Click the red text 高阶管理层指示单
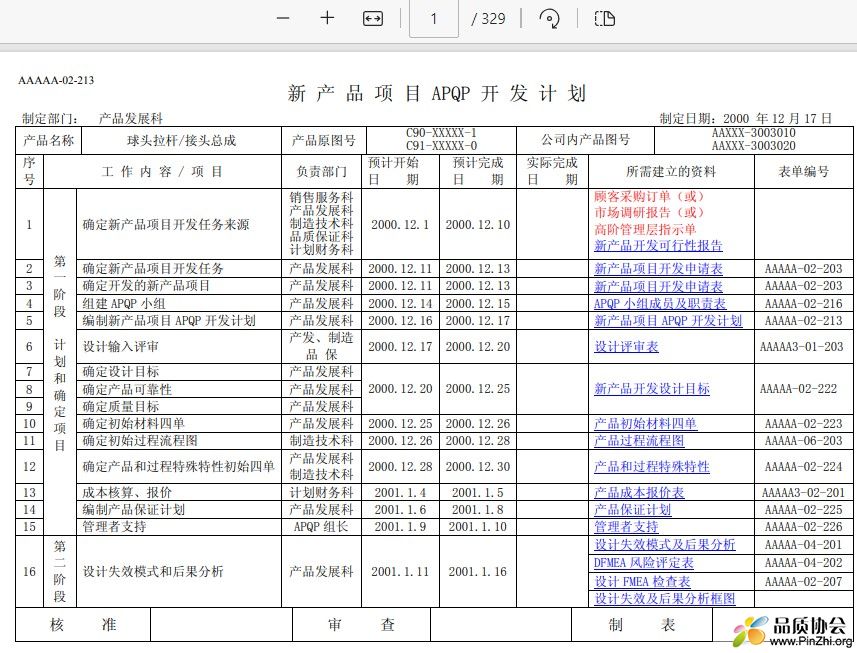This screenshot has height=653, width=857. pyautogui.click(x=645, y=230)
